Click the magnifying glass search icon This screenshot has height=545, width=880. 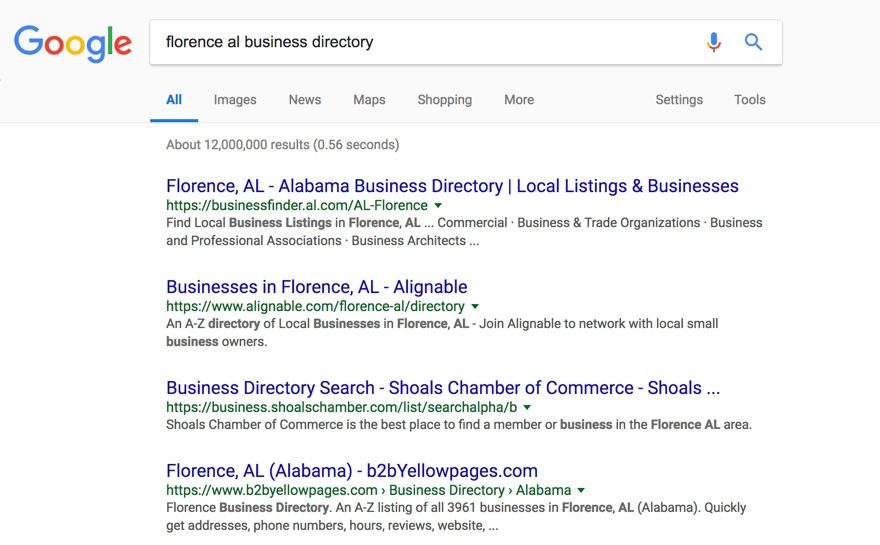(x=753, y=42)
